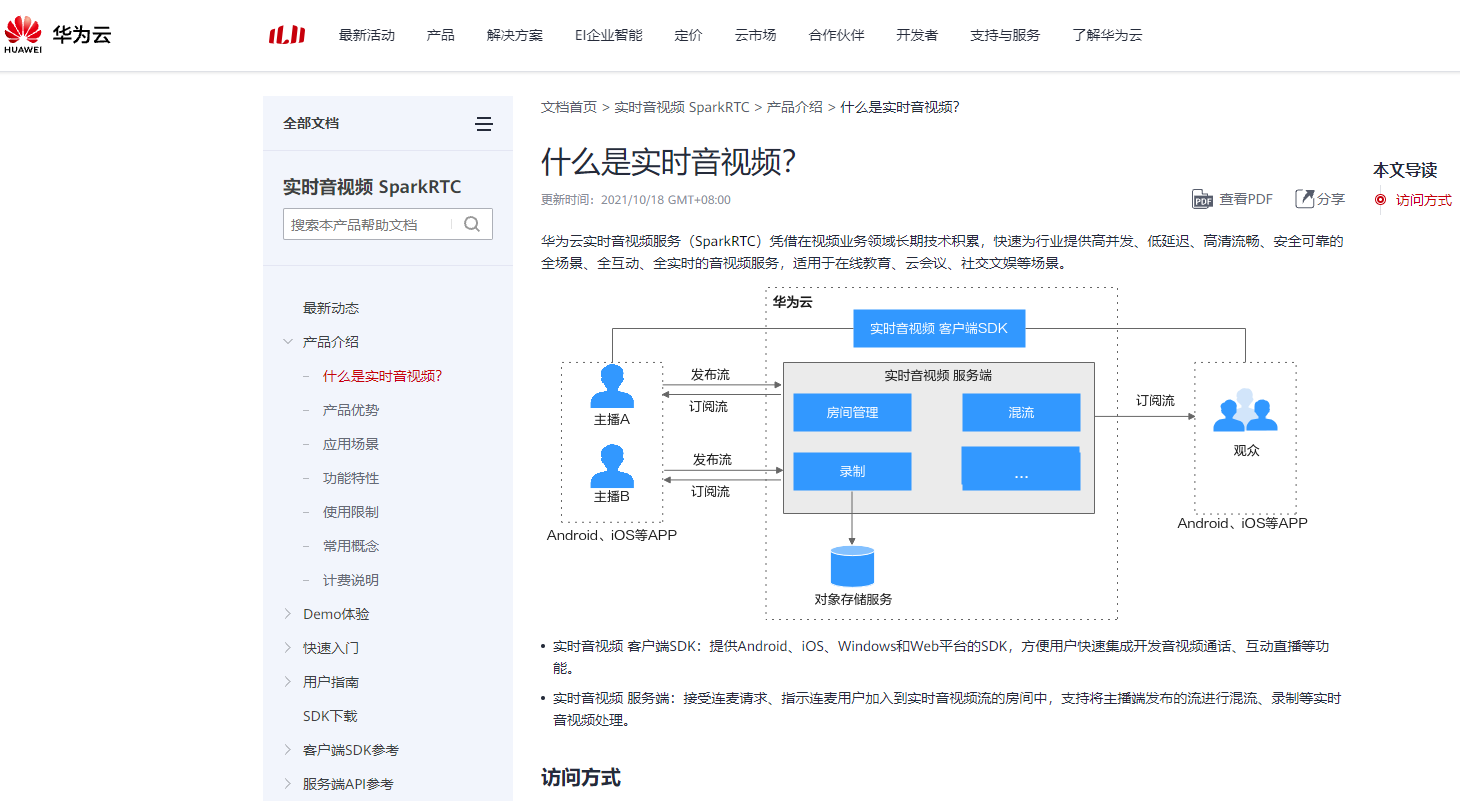Click the 访问方式 red bullet marker
1460x801 pixels.
[1380, 200]
